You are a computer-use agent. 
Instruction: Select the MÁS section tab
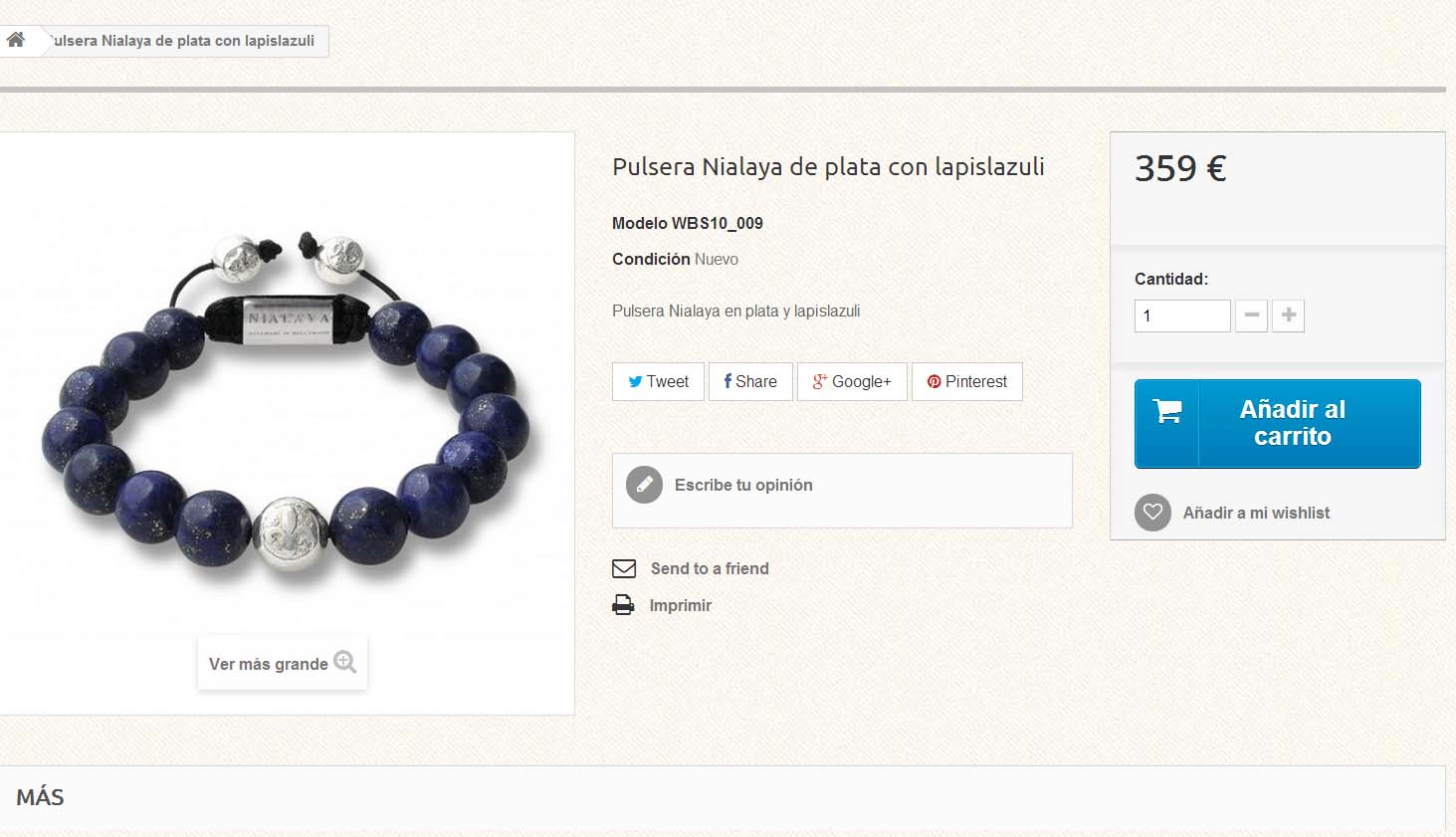(x=40, y=797)
